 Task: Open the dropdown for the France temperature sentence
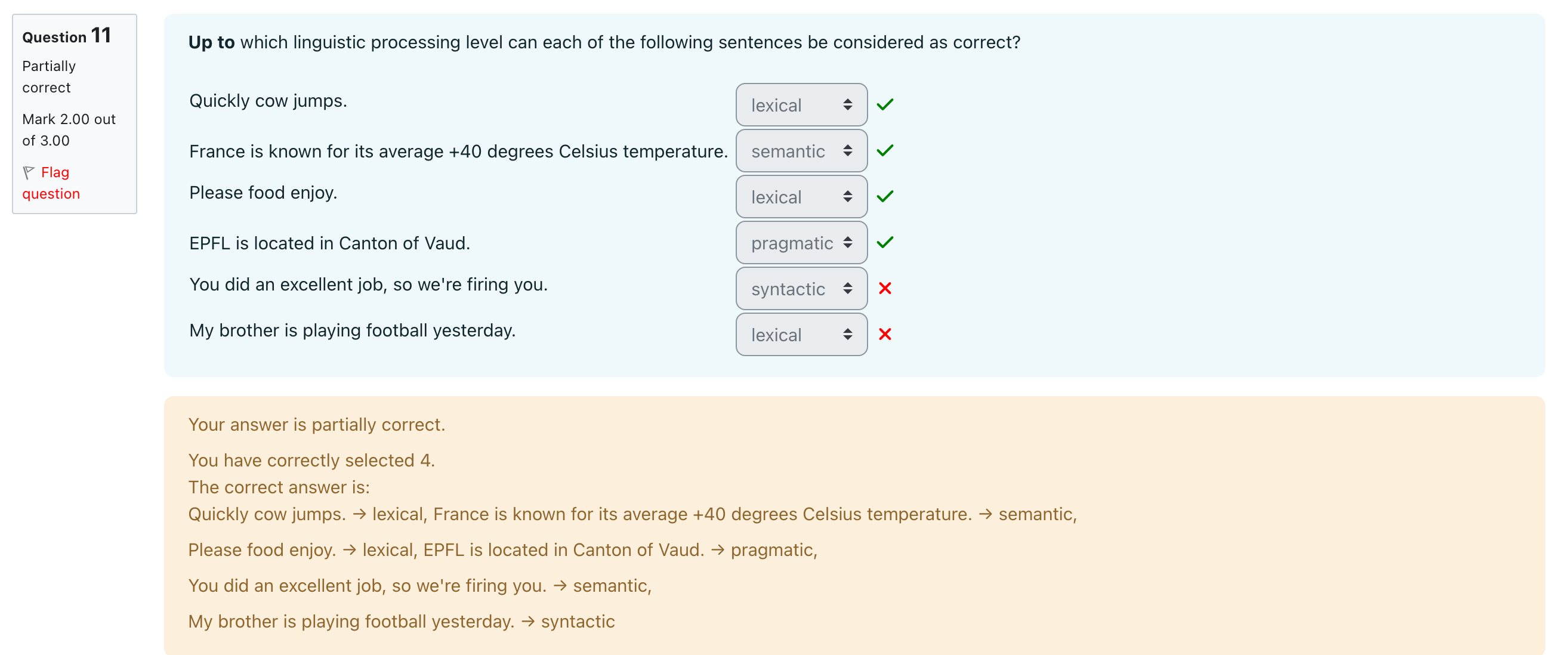coord(801,151)
